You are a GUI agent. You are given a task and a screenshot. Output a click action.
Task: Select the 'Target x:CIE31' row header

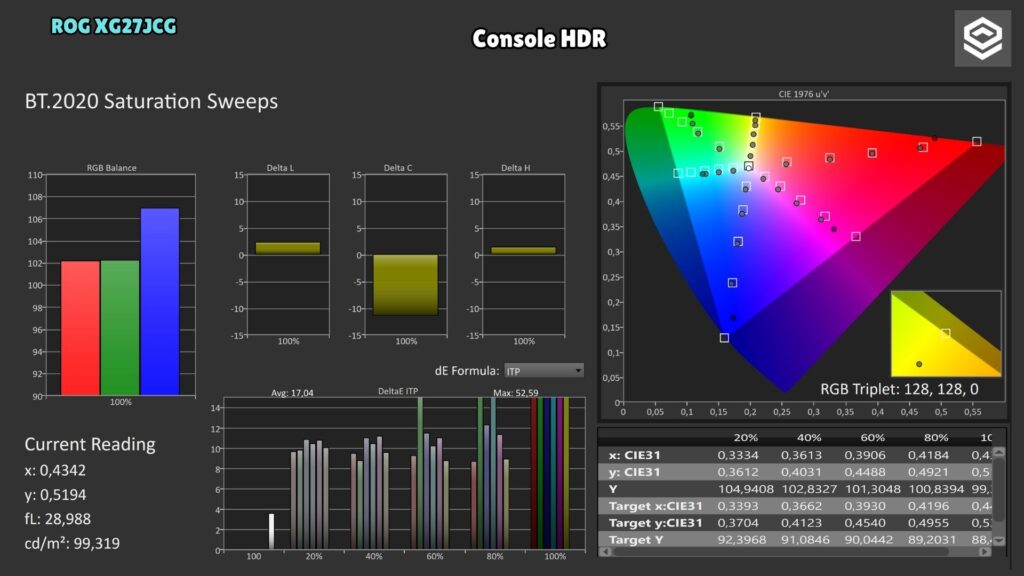pyautogui.click(x=656, y=506)
